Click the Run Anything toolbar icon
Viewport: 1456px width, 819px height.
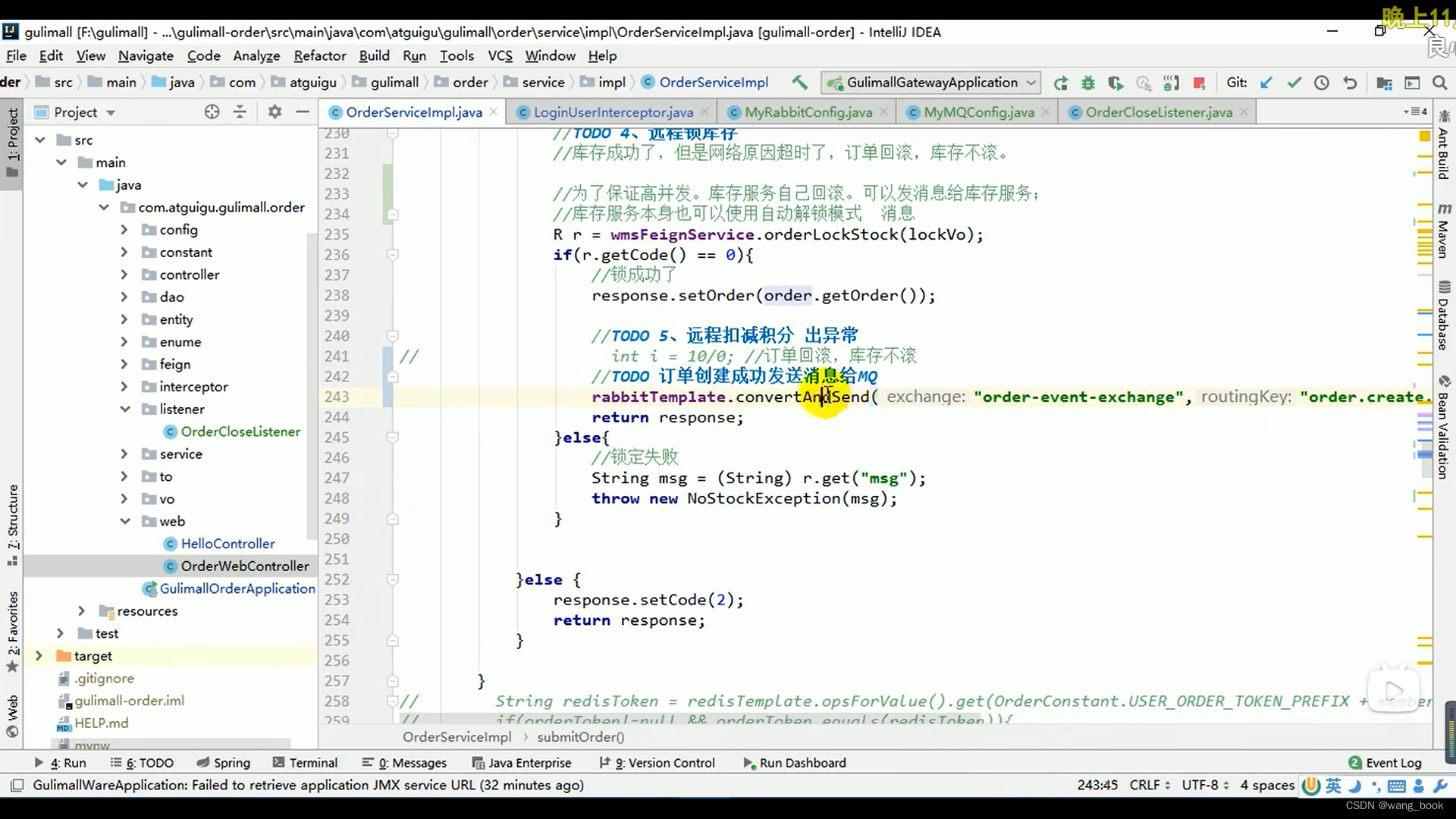(1412, 83)
